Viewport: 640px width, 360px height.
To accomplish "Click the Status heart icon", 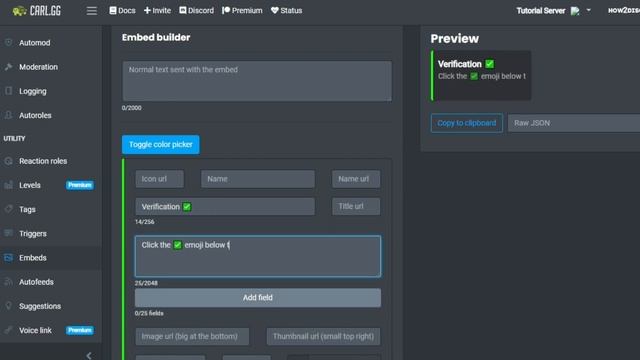I will coord(274,11).
